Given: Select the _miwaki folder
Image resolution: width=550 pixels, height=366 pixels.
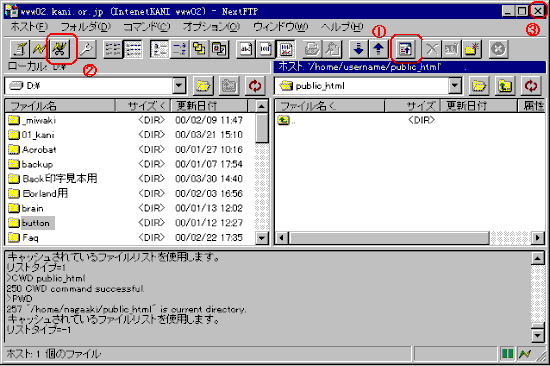Looking at the screenshot, I should (x=32, y=120).
